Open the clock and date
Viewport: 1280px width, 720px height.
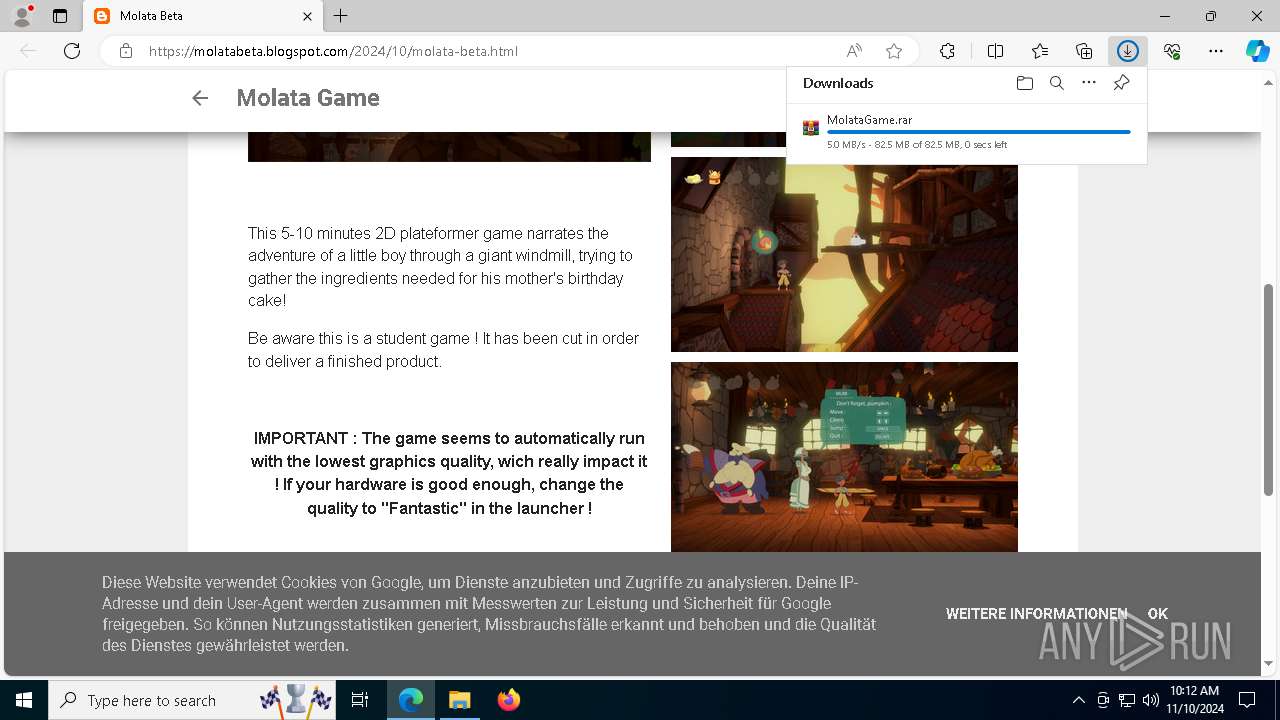1194,700
